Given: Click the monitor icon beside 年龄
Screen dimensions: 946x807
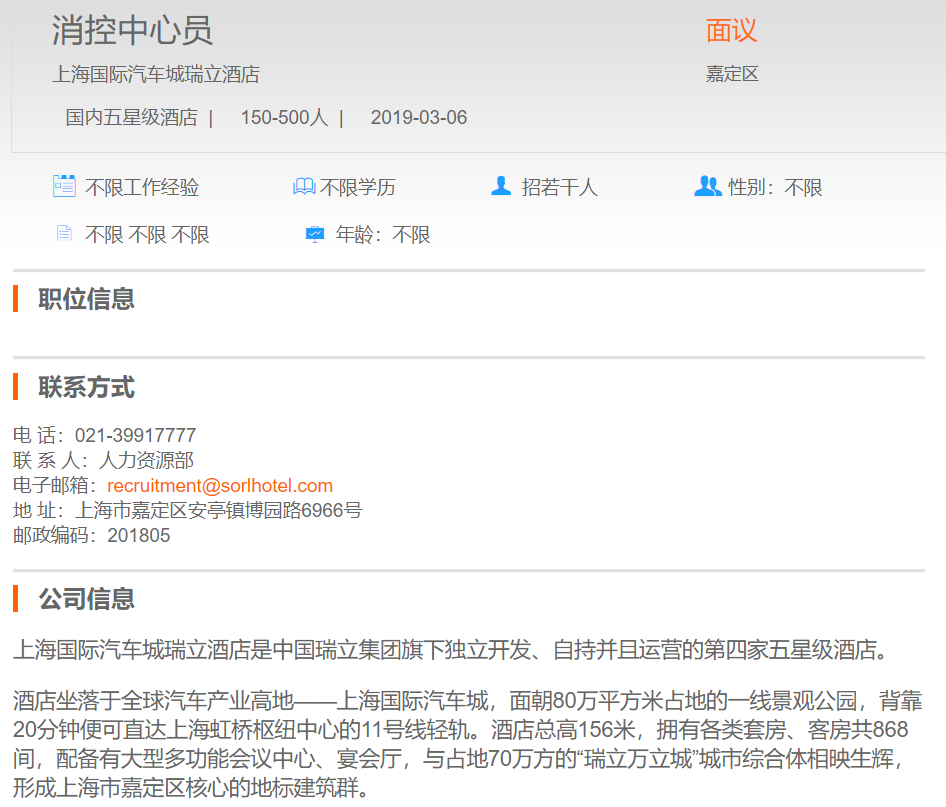Looking at the screenshot, I should click(x=314, y=234).
